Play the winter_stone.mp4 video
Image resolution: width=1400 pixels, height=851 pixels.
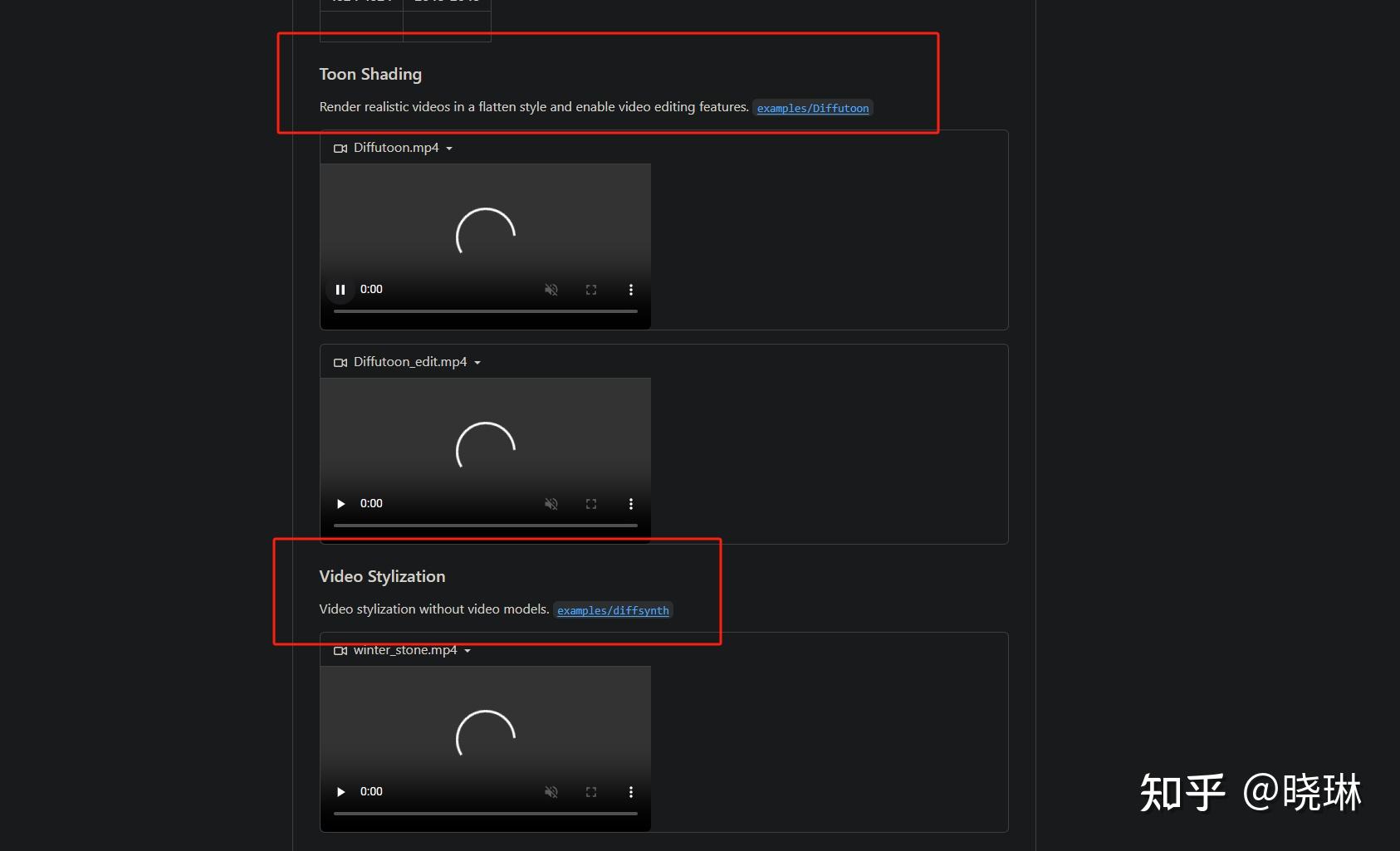point(340,792)
